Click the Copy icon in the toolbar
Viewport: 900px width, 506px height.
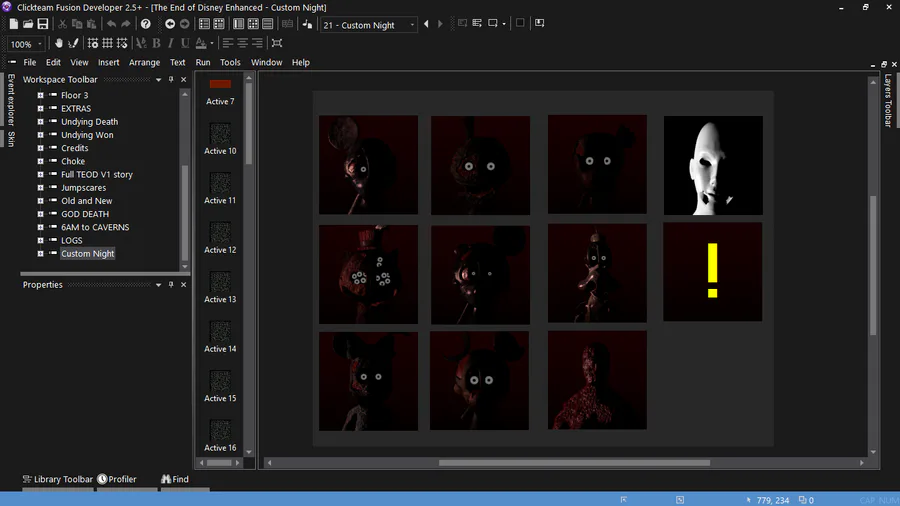point(77,24)
